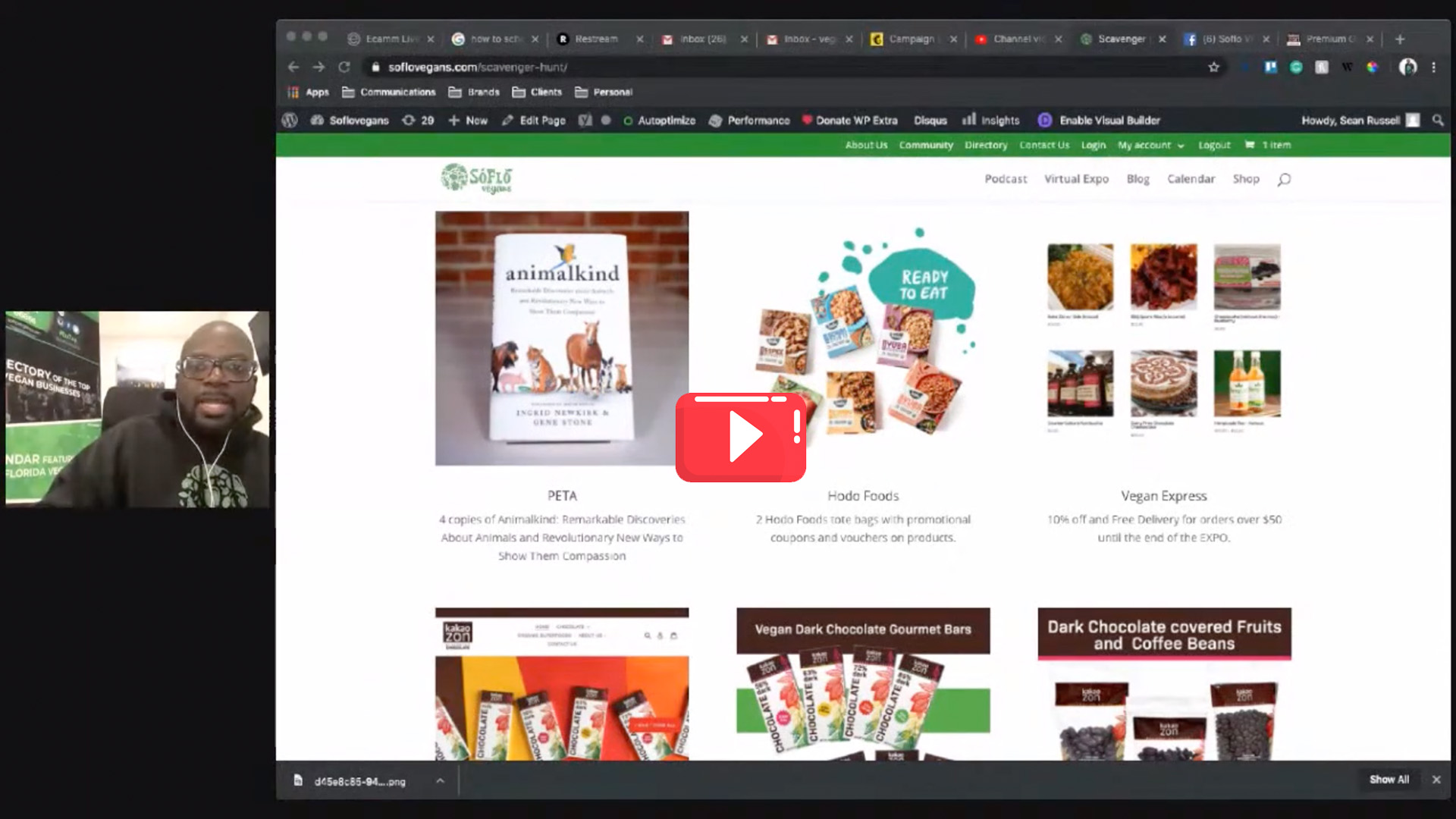This screenshot has height=819, width=1456.
Task: Click the Trello extension icon
Action: click(1270, 67)
